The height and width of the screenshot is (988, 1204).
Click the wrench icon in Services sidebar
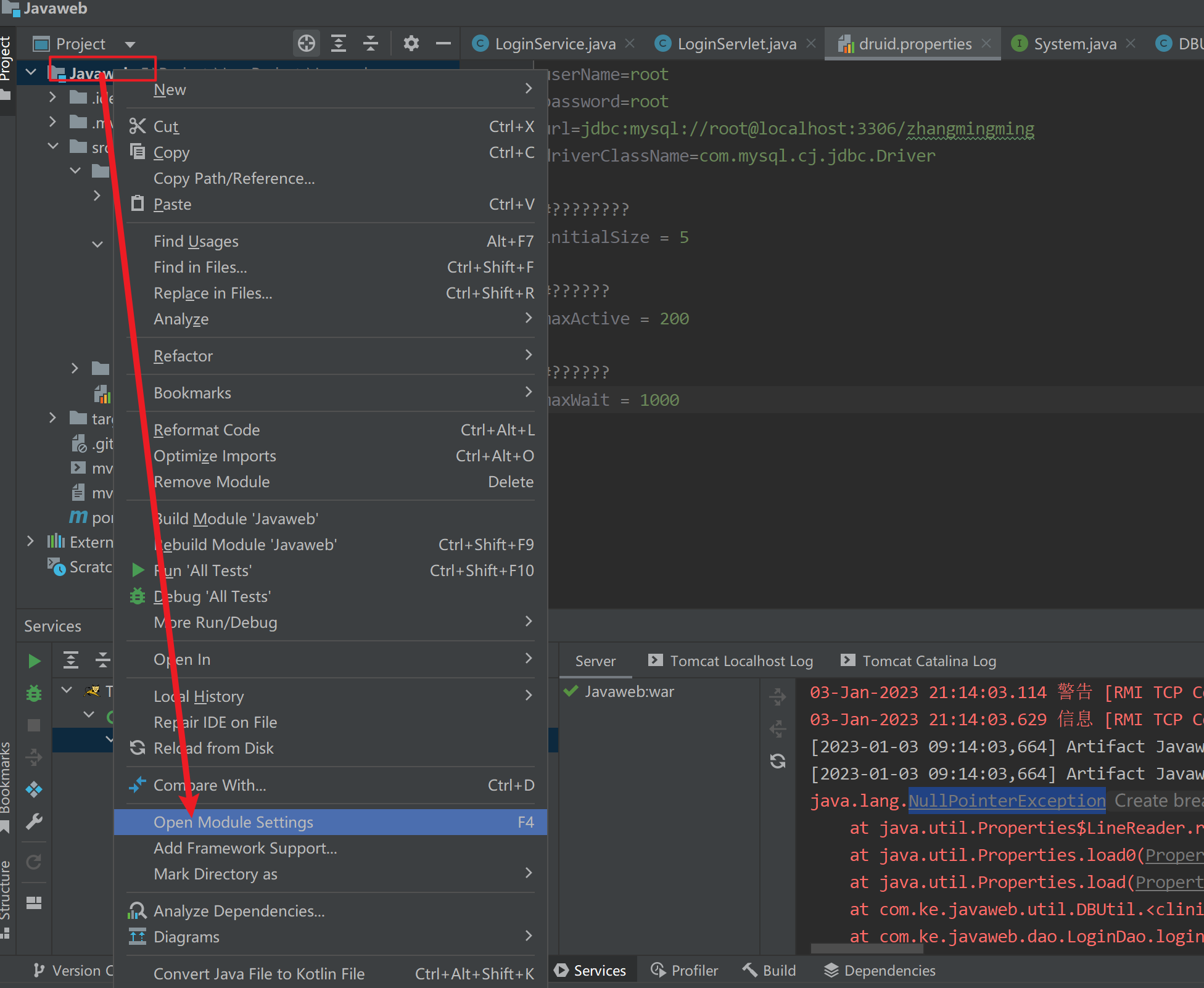pos(35,821)
